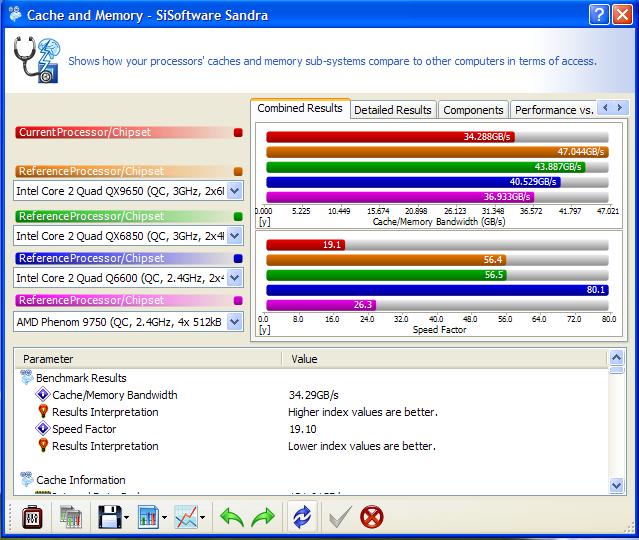Click the Sandra title bar icon
The height and width of the screenshot is (540, 639).
pyautogui.click(x=15, y=15)
